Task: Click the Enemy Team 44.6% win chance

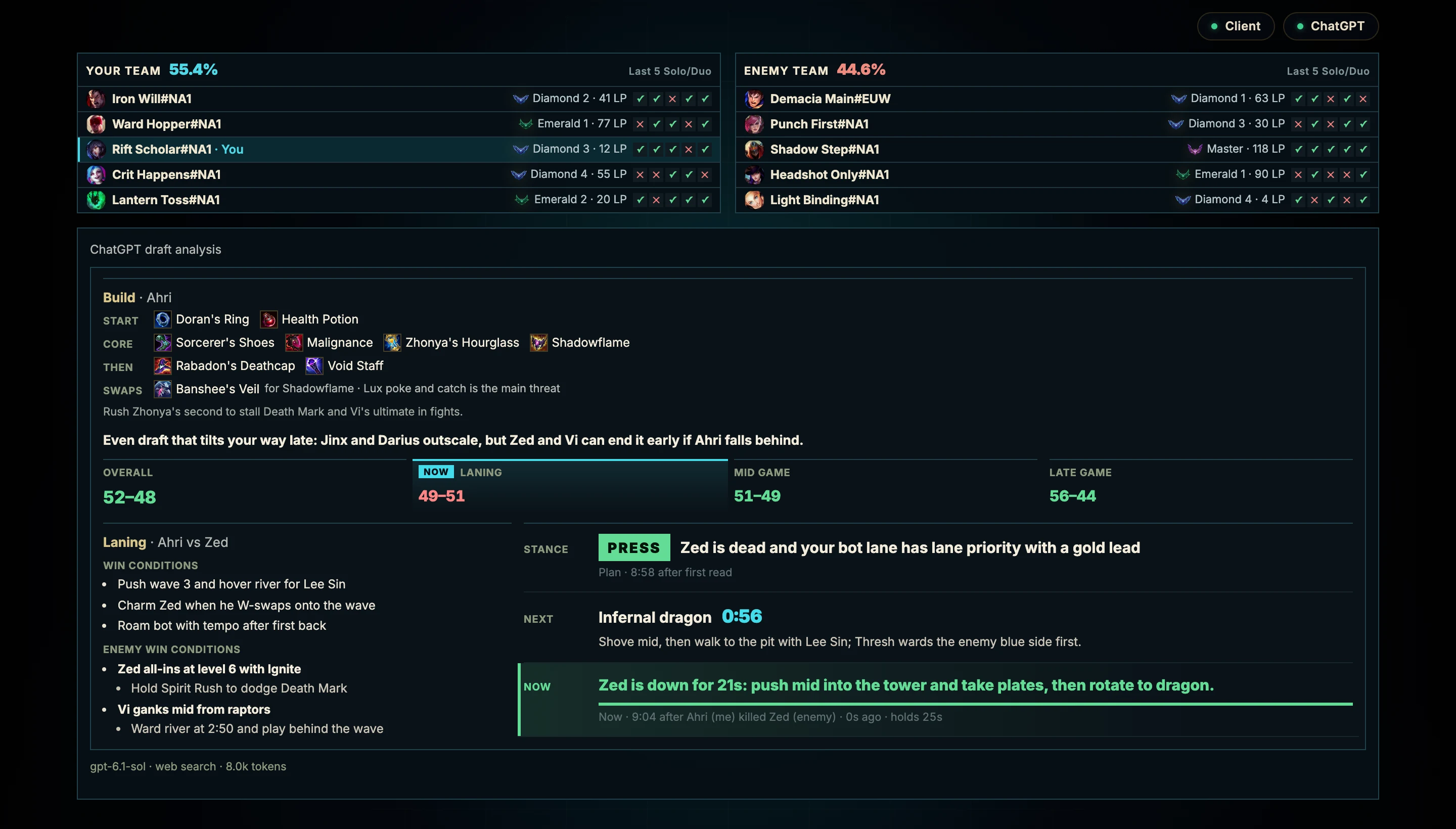Action: pos(860,70)
